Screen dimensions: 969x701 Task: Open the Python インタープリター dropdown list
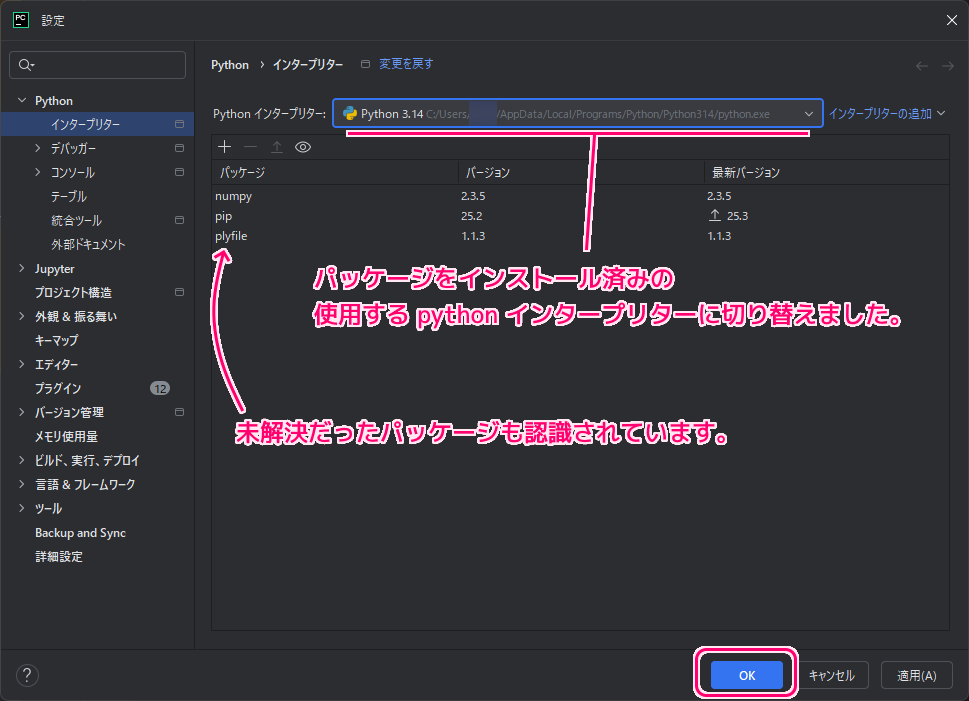coord(810,113)
